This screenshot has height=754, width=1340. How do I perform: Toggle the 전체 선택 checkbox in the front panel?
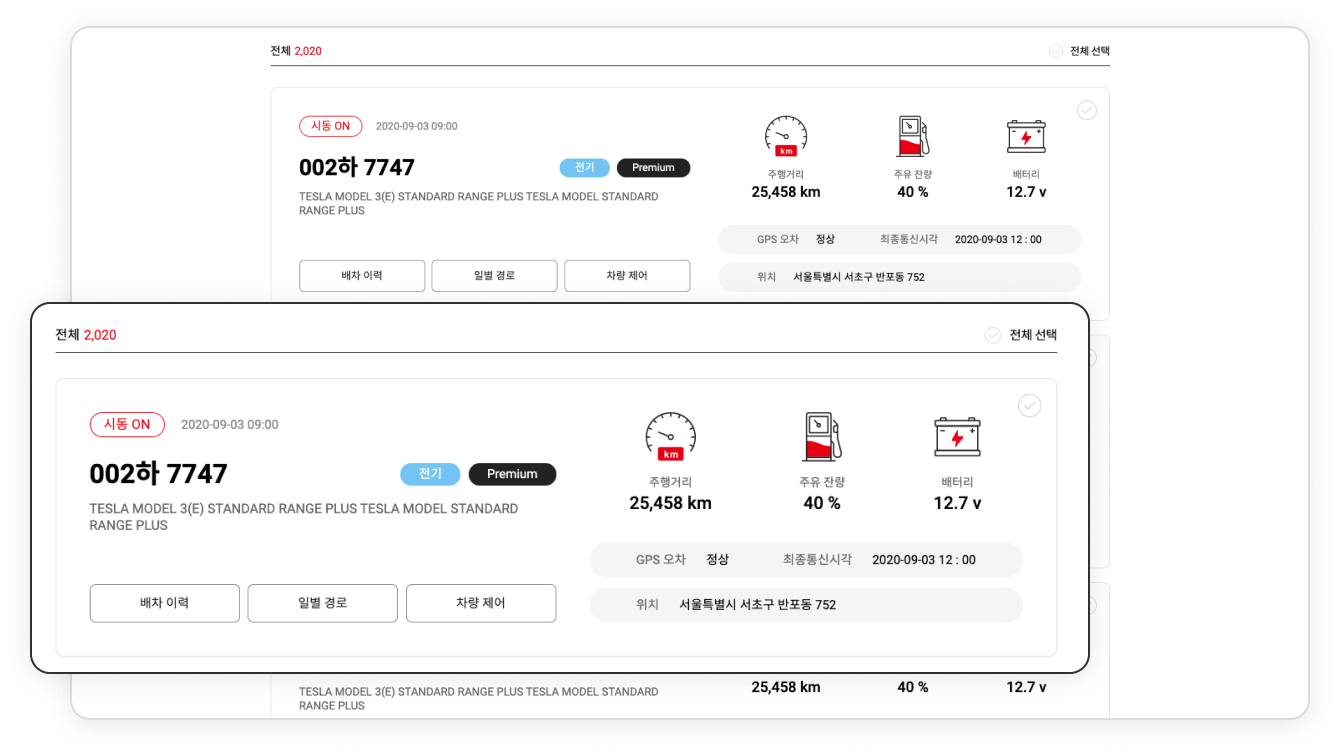(993, 335)
